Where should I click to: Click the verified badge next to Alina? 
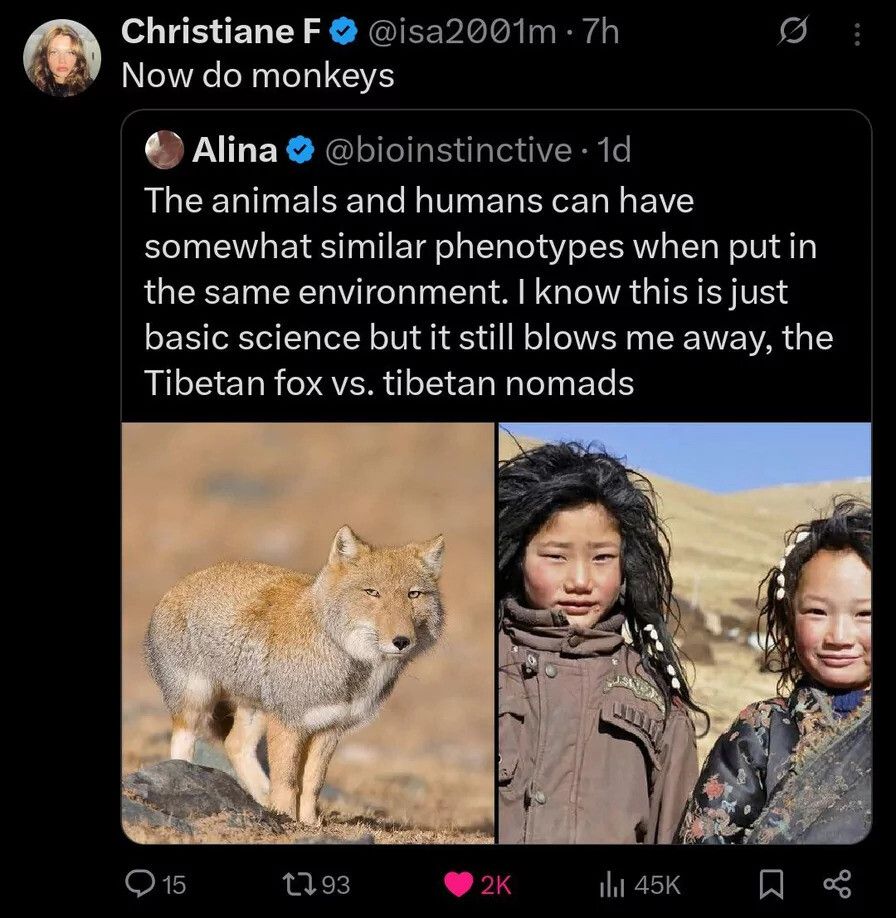pyautogui.click(x=298, y=151)
